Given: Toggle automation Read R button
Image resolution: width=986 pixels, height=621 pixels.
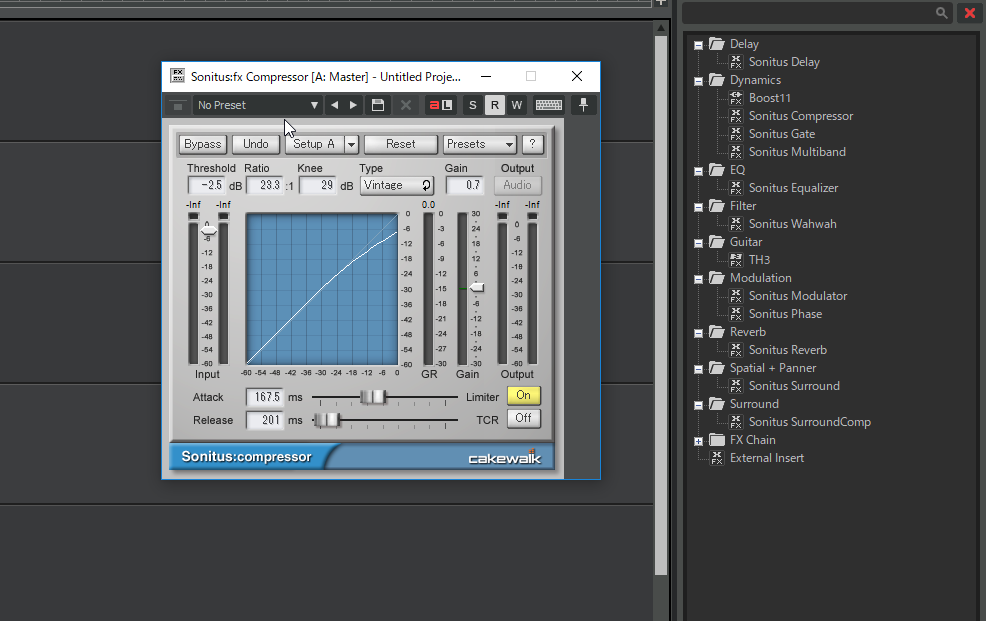Looking at the screenshot, I should (495, 105).
